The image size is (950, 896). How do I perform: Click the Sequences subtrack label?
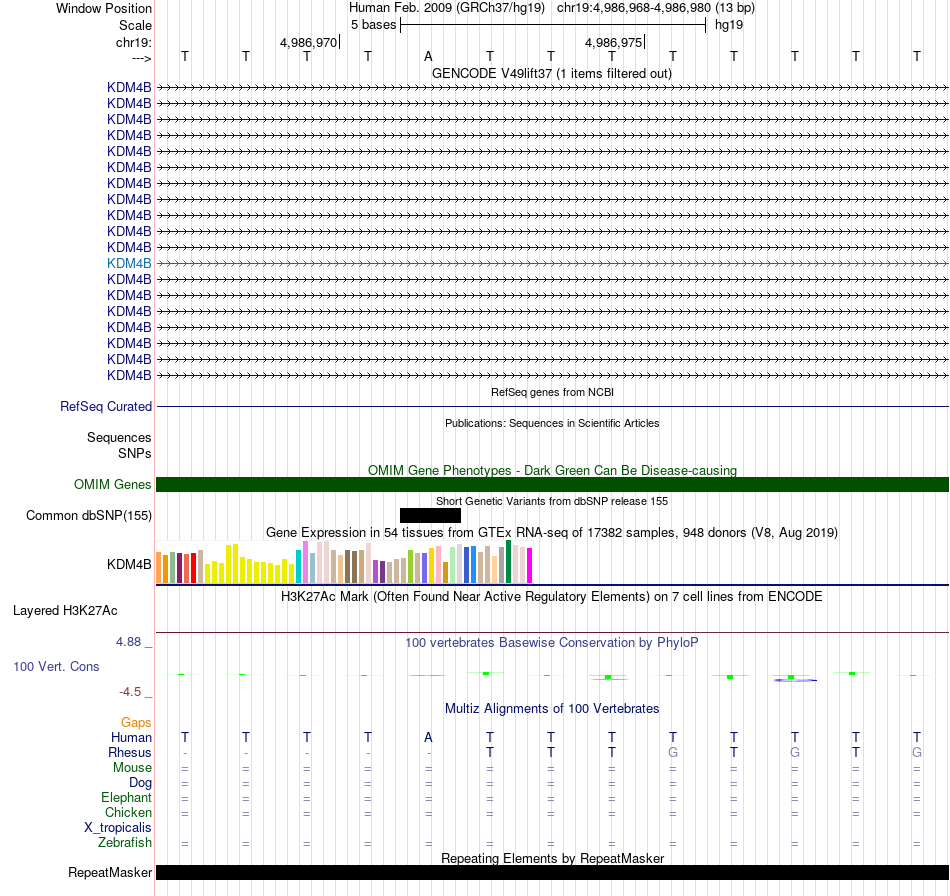point(119,437)
